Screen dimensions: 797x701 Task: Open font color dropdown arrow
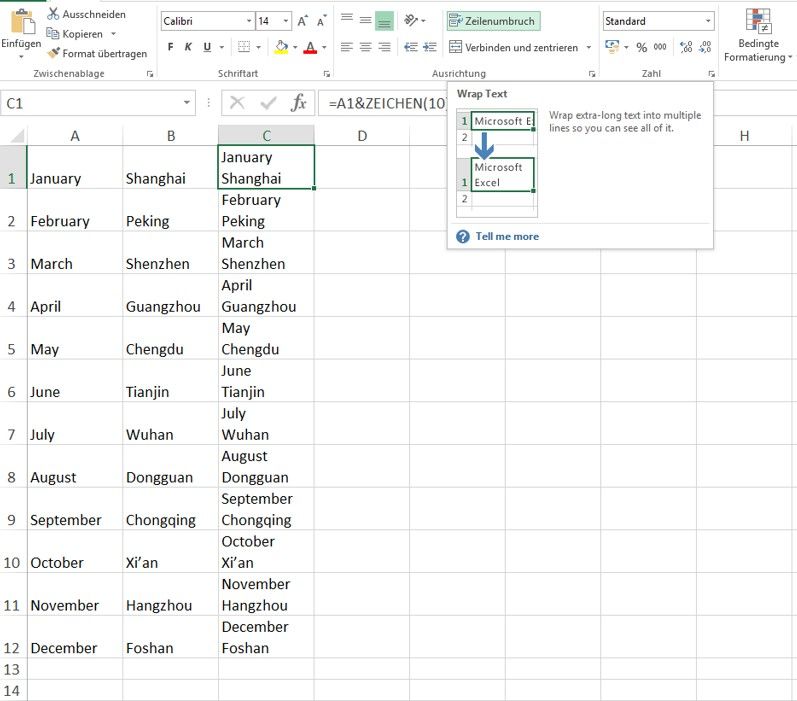tap(324, 47)
